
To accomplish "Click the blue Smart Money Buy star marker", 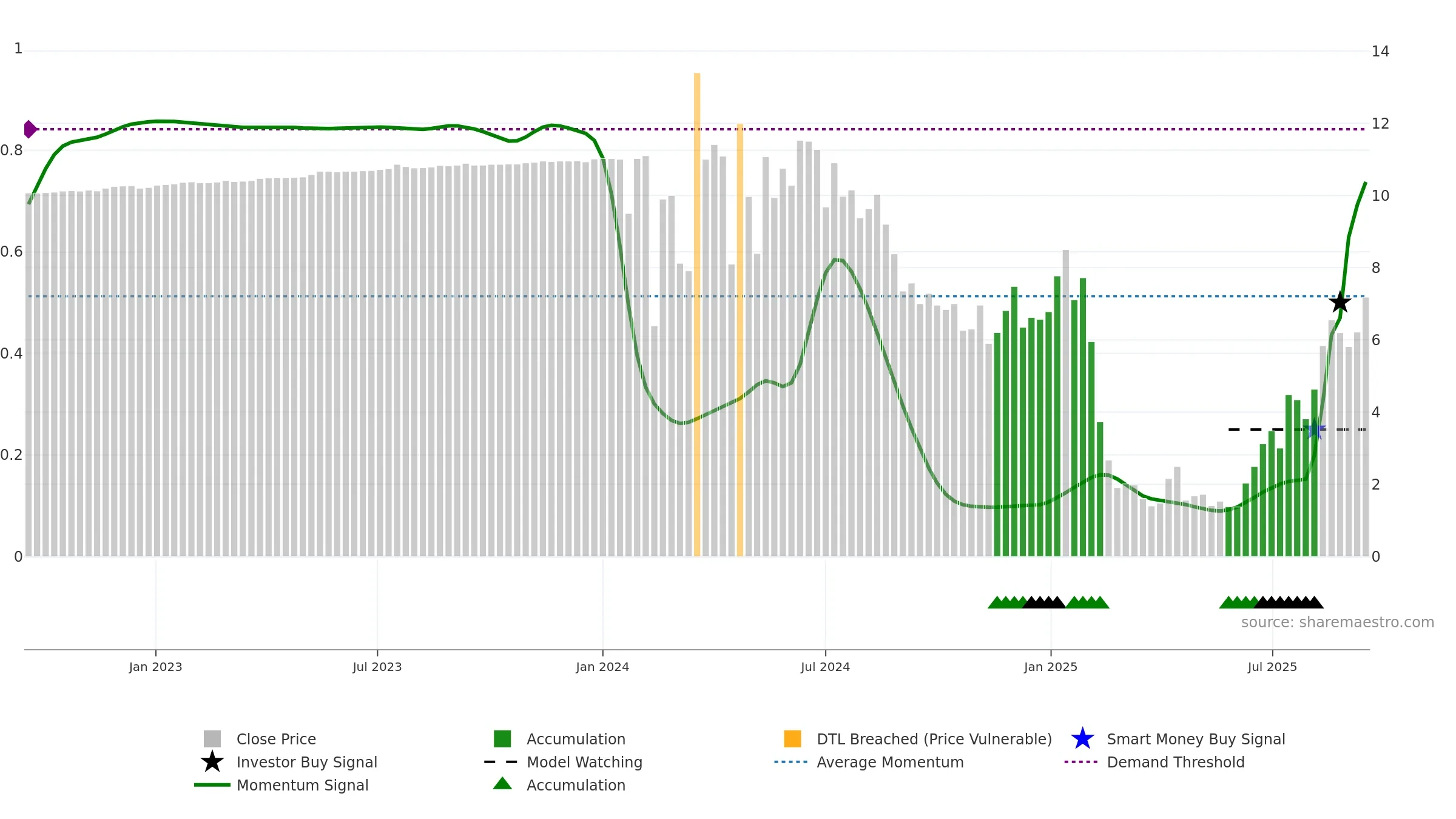I will [1315, 430].
